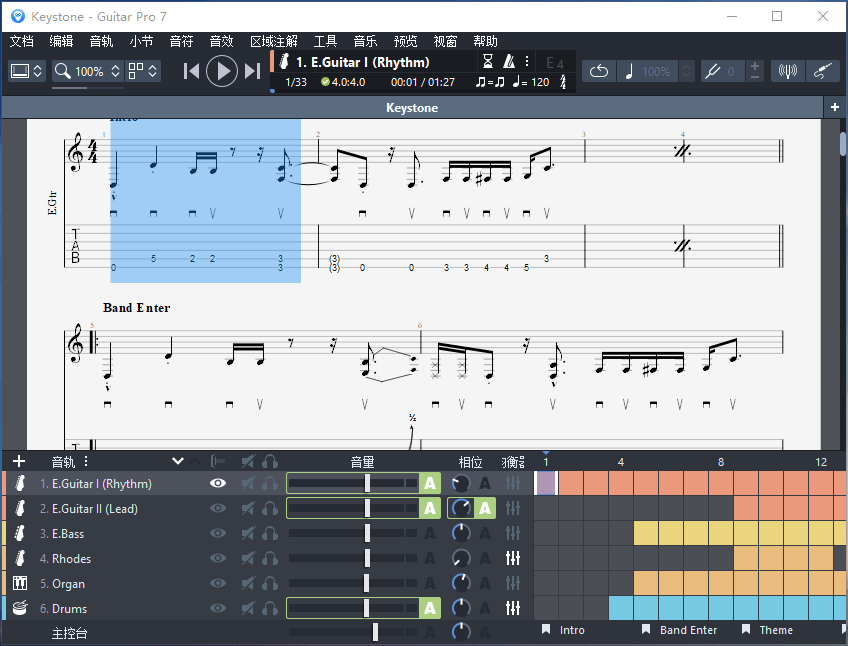This screenshot has height=646, width=848.
Task: Toggle the count-in hourglass icon
Action: pyautogui.click(x=487, y=61)
